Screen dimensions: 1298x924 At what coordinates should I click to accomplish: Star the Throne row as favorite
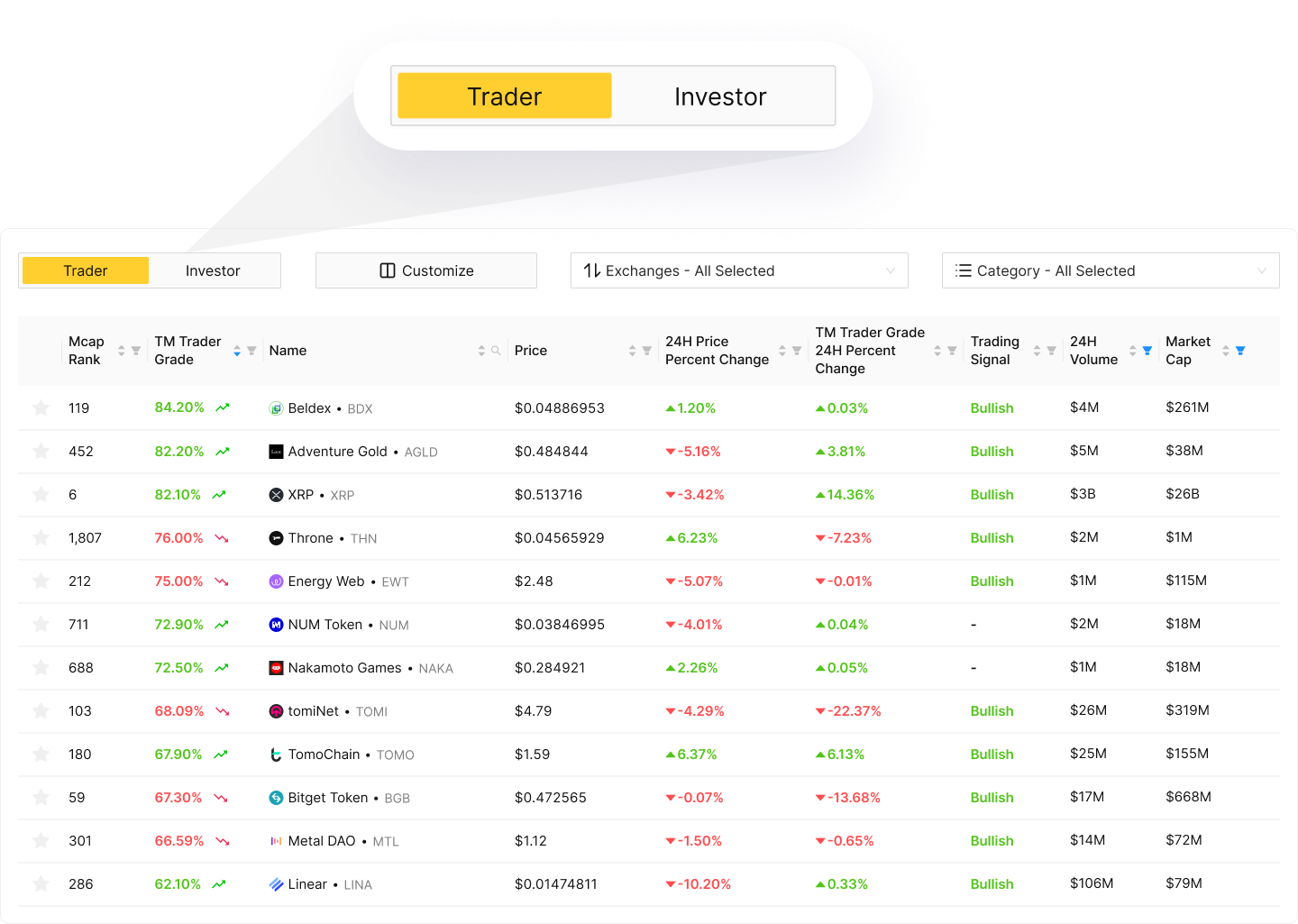pos(41,537)
